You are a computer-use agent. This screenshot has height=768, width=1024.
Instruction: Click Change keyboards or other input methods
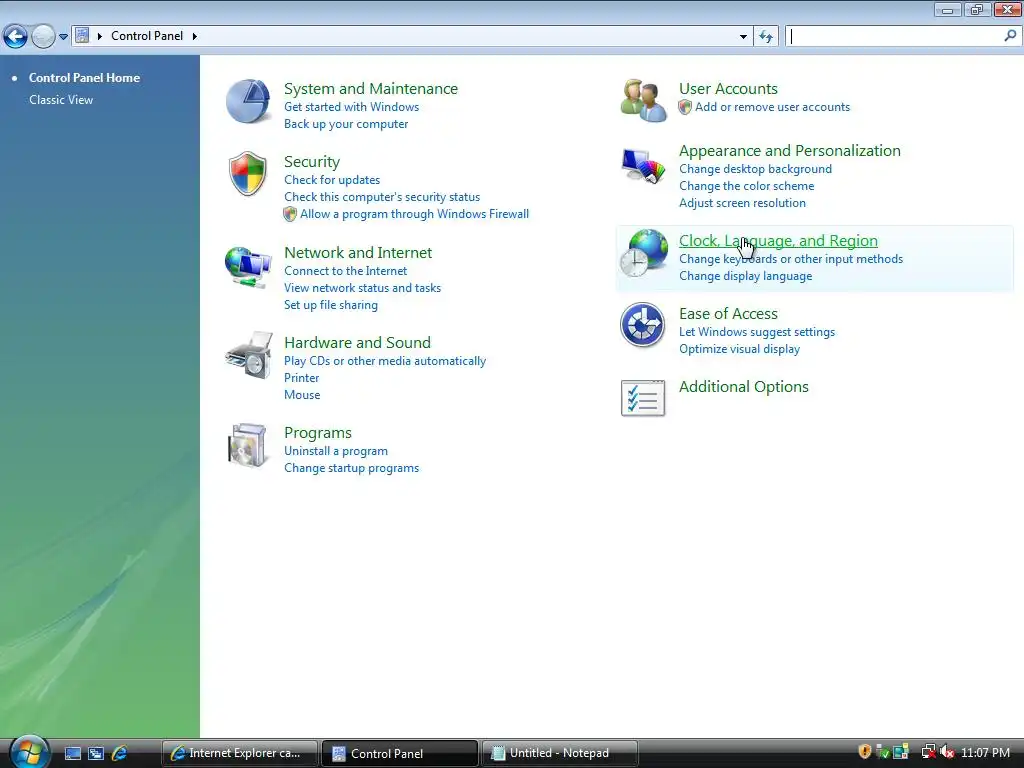791,259
